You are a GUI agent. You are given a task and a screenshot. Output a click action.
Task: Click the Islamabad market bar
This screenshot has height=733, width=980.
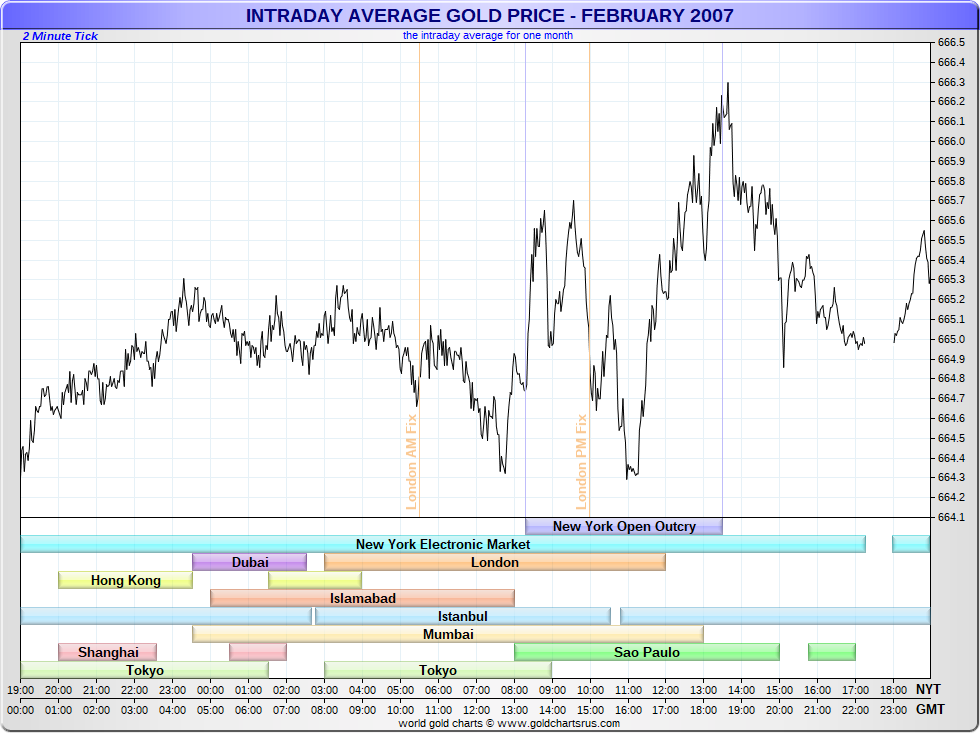coord(362,599)
